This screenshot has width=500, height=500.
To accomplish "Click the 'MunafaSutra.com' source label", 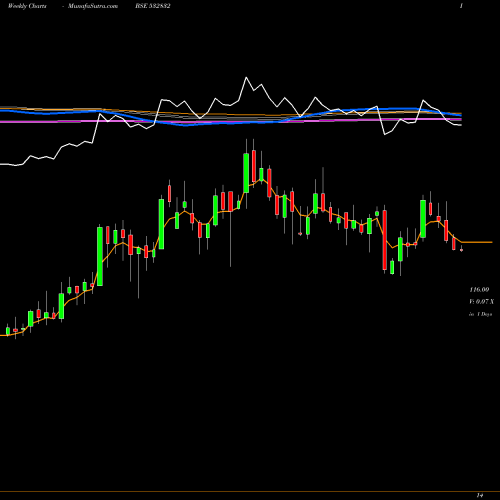I will [93, 6].
